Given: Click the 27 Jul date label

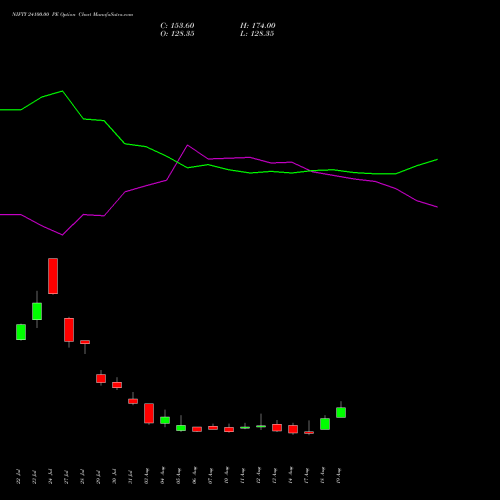Looking at the screenshot, I should click(x=66, y=477).
